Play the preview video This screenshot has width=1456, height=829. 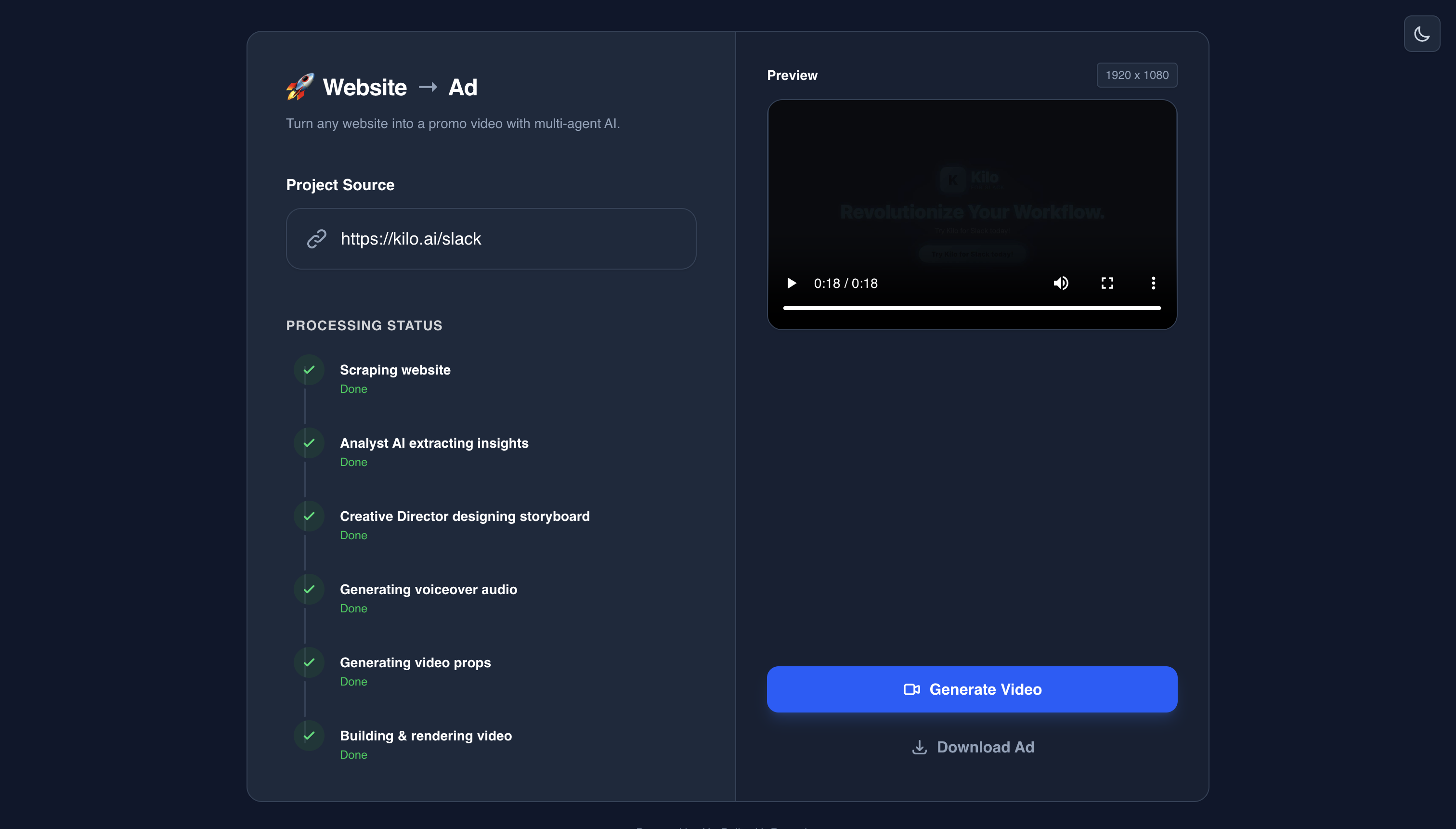791,283
